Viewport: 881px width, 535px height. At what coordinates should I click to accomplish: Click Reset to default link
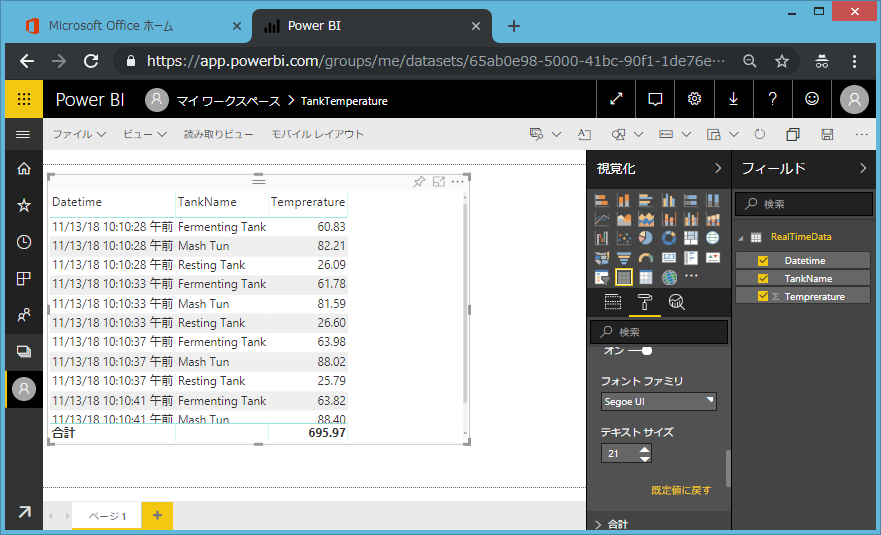(681, 490)
